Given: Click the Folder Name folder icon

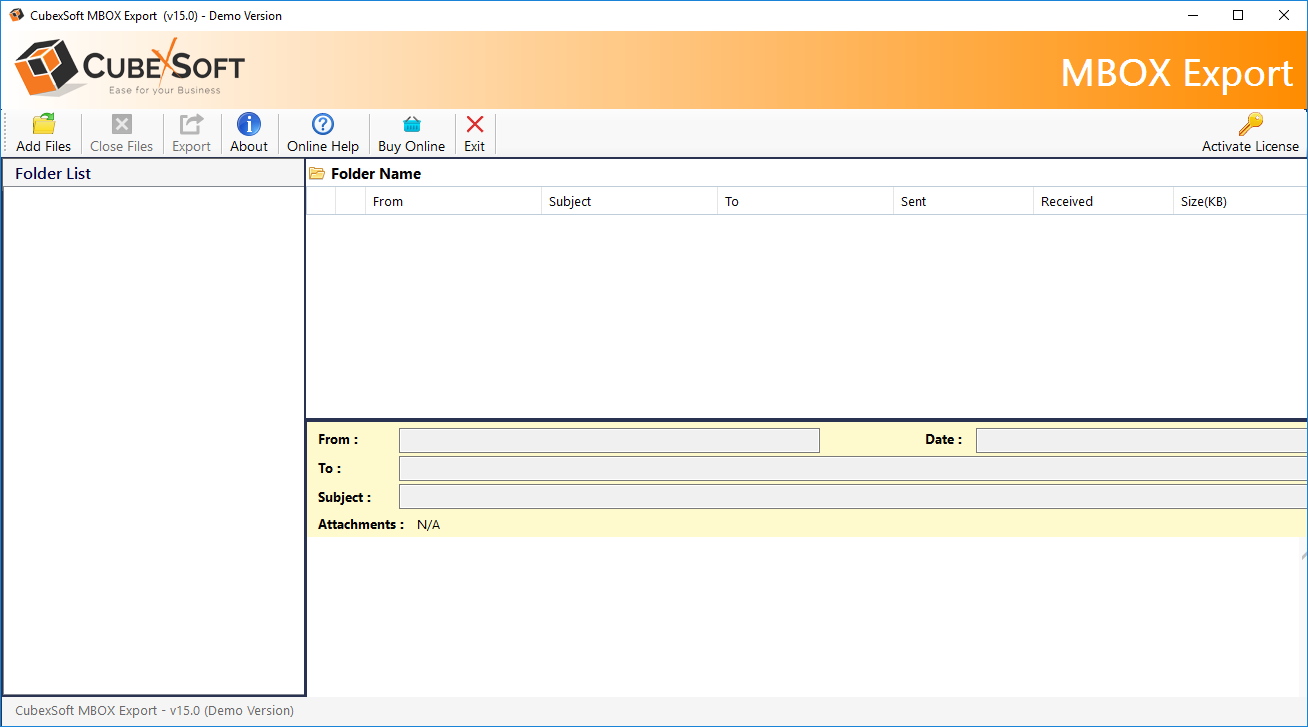Looking at the screenshot, I should (x=317, y=174).
